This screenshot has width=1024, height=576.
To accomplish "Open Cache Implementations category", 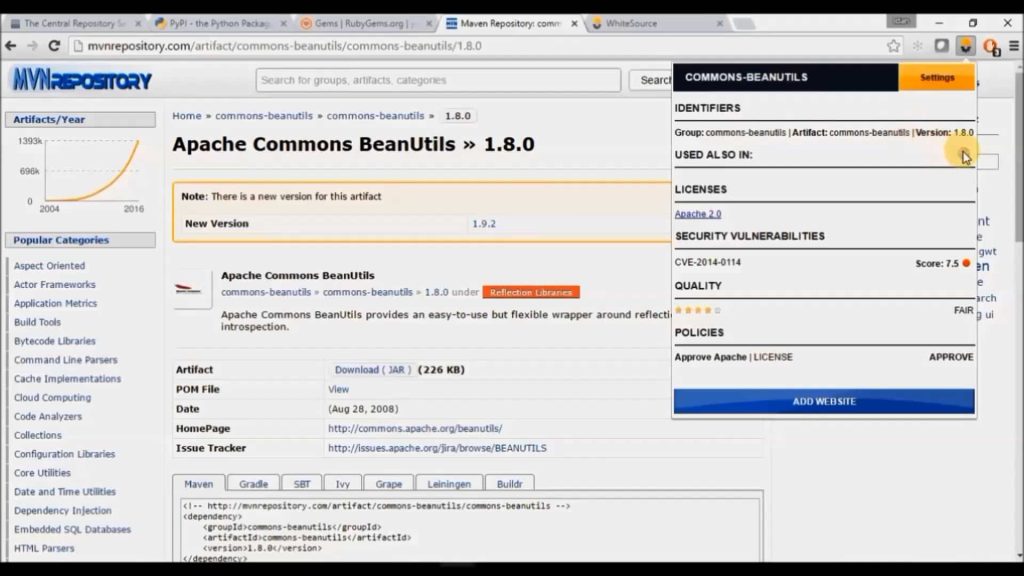I will [x=67, y=379].
